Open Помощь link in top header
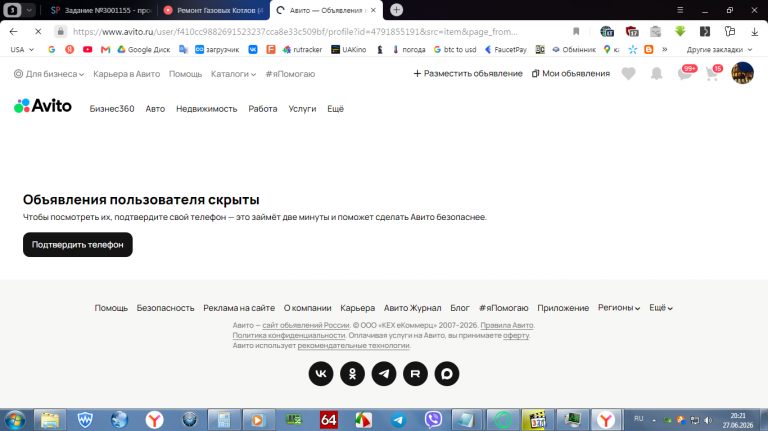This screenshot has height=431, width=768. (x=185, y=74)
